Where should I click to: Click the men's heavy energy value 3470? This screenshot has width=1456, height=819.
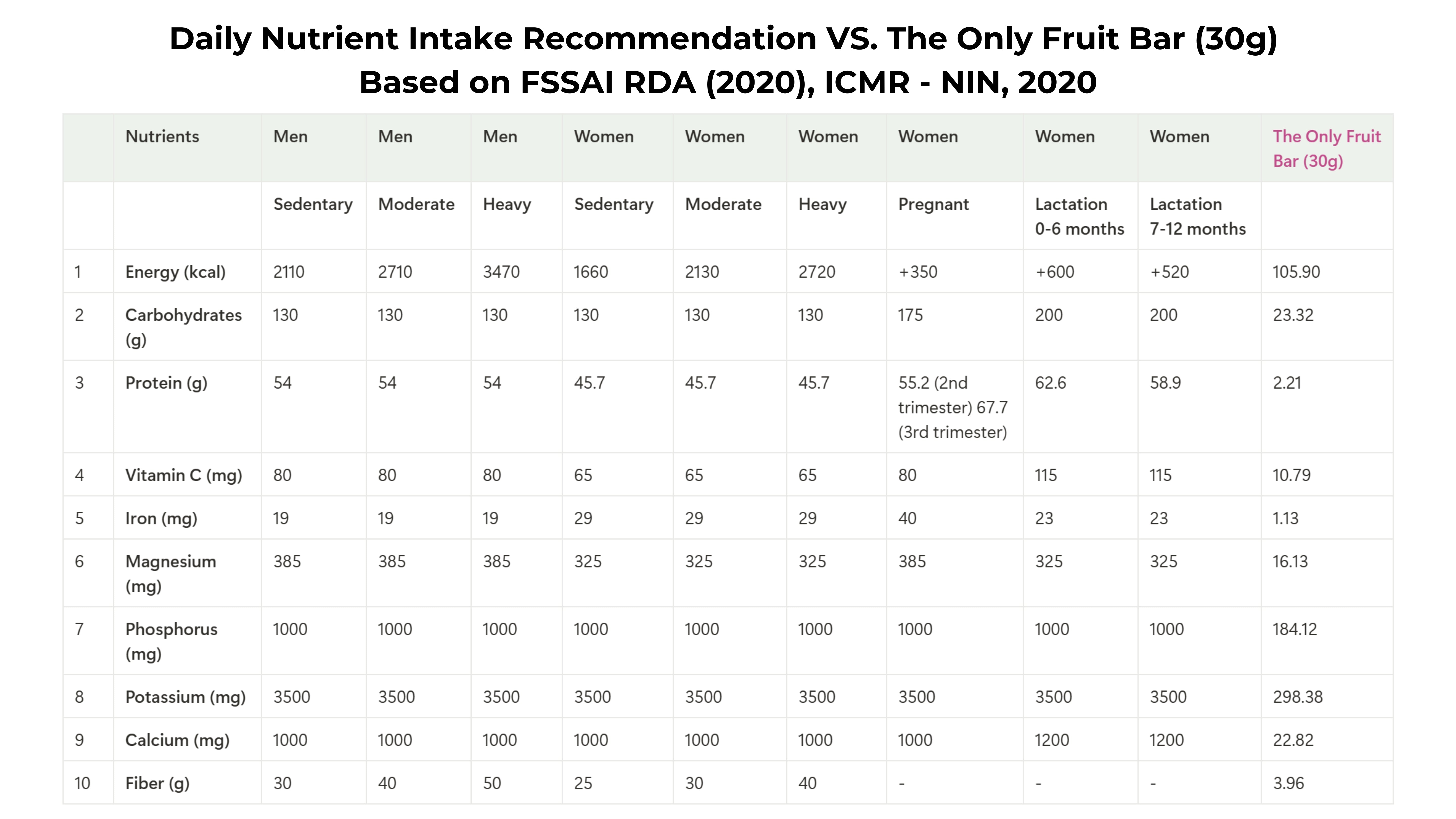(501, 272)
